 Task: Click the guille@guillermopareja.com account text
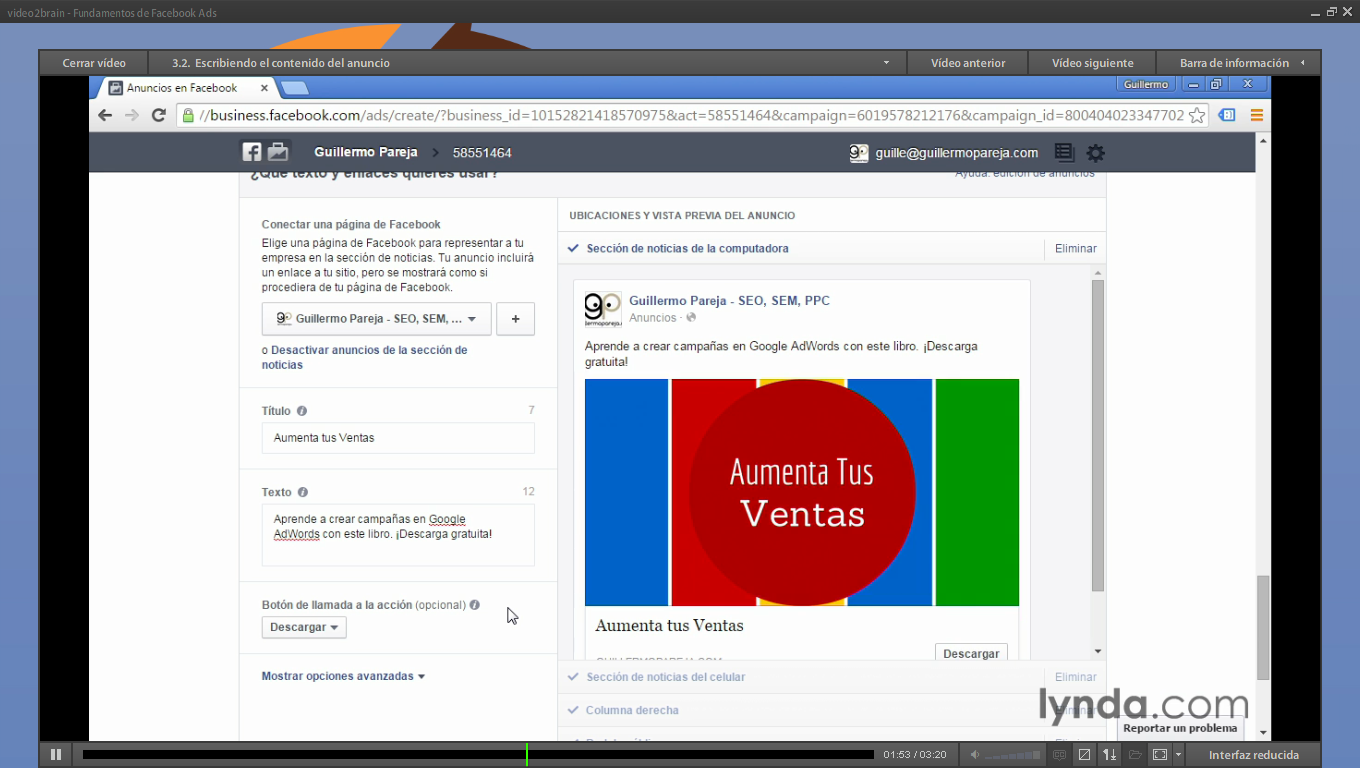pos(957,153)
